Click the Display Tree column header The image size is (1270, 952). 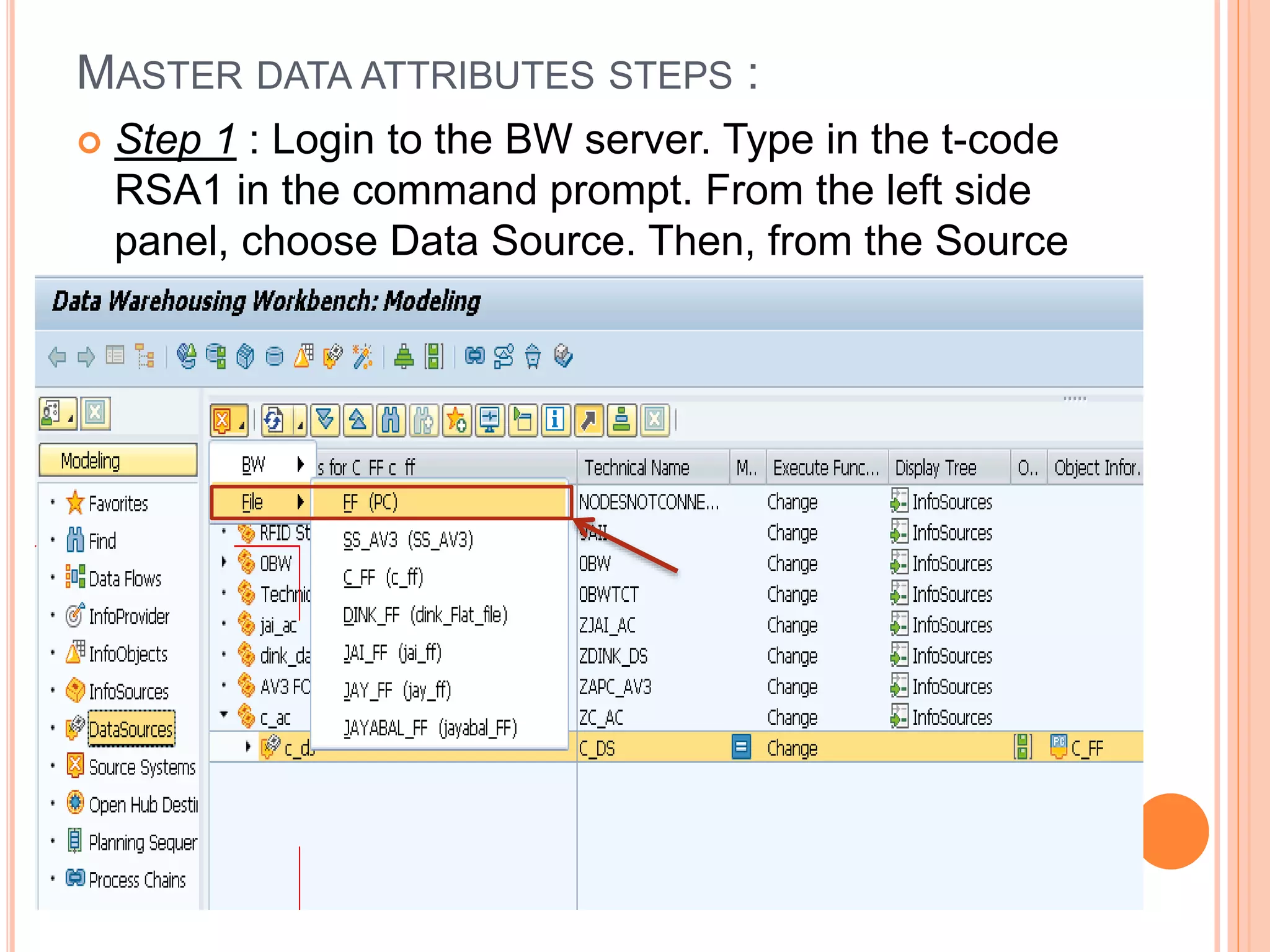click(x=949, y=468)
